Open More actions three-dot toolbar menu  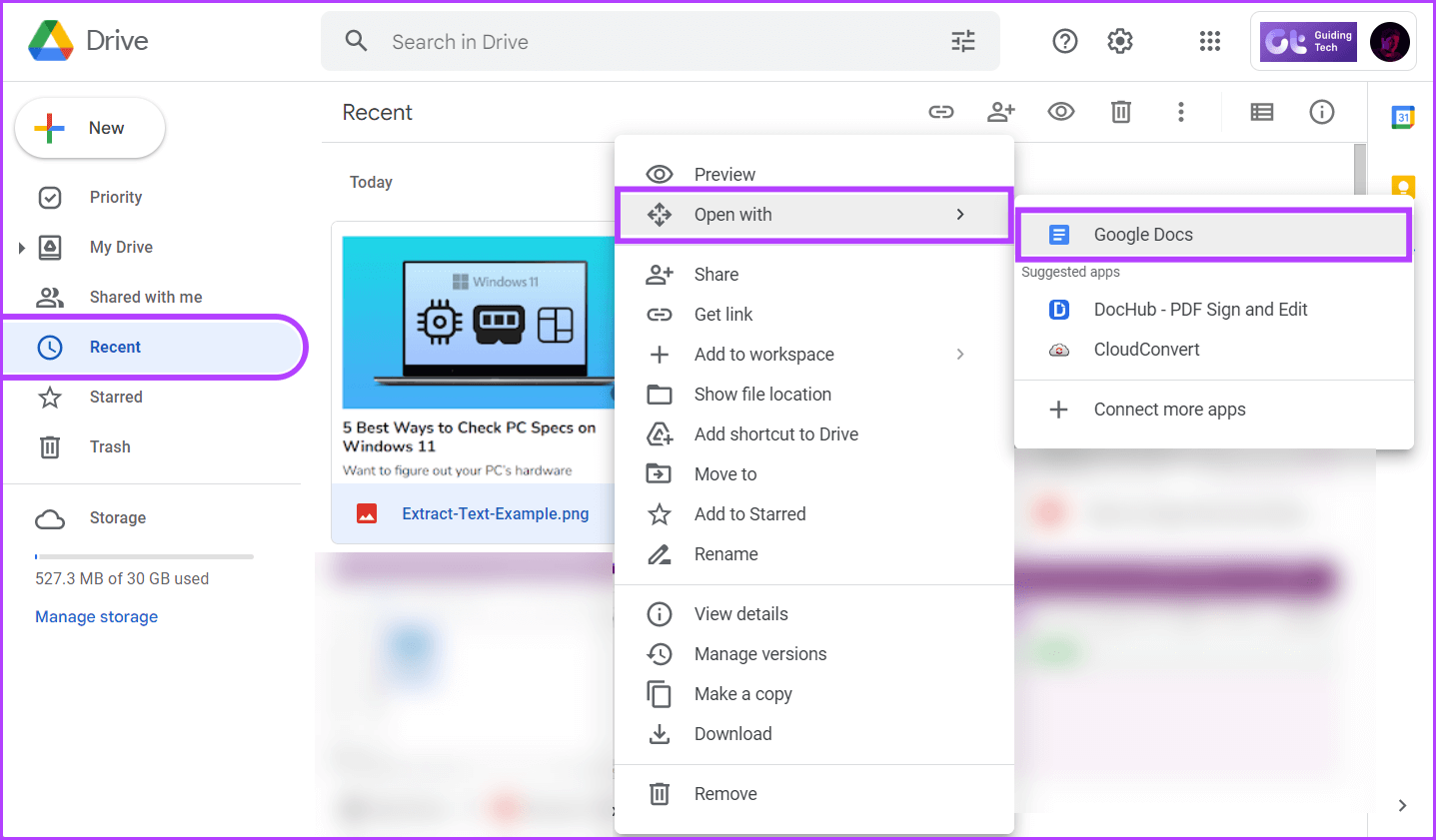[x=1181, y=112]
